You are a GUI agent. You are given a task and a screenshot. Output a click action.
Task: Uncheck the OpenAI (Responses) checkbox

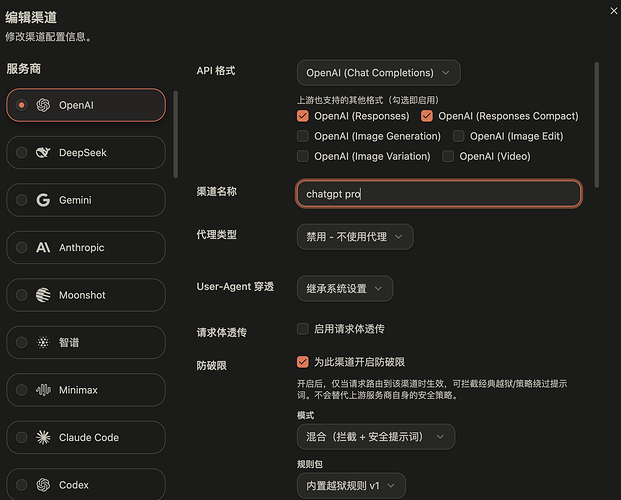tap(303, 116)
